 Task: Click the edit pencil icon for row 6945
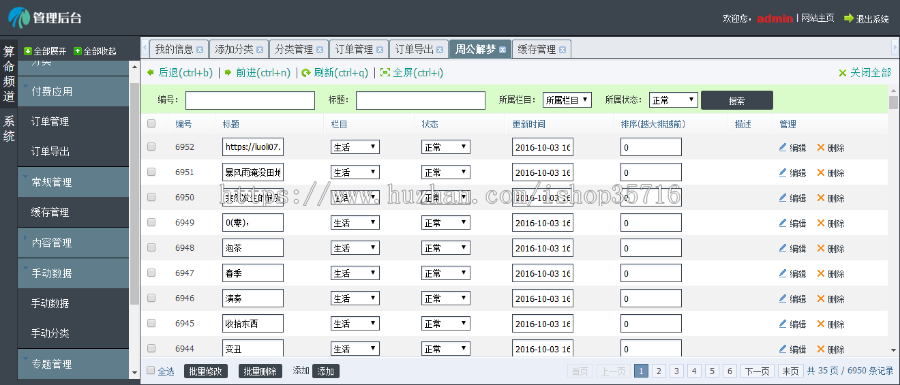[782, 324]
